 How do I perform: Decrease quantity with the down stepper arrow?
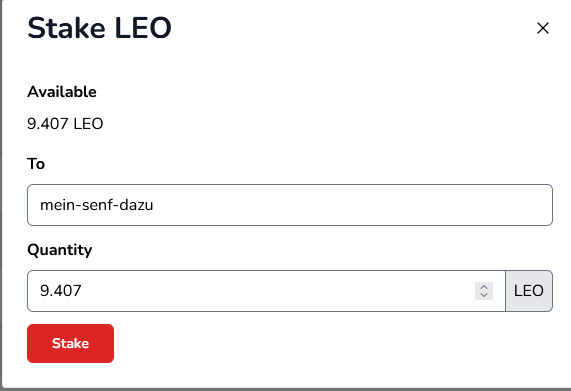click(x=484, y=295)
